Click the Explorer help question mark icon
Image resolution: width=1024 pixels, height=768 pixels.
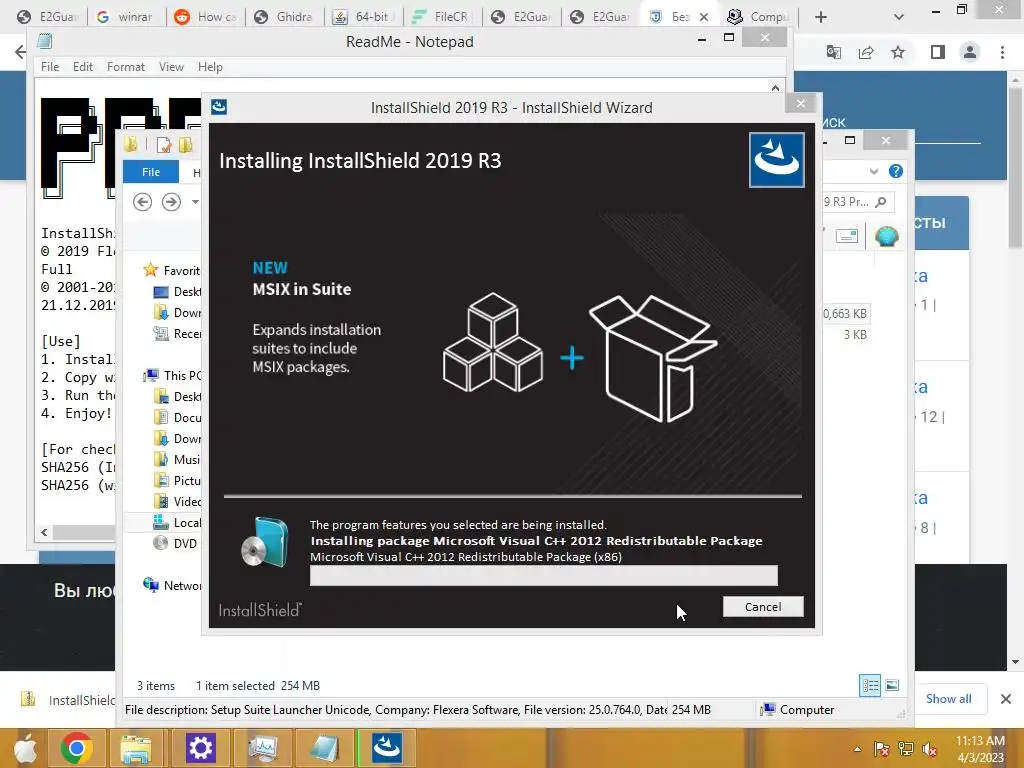(895, 171)
